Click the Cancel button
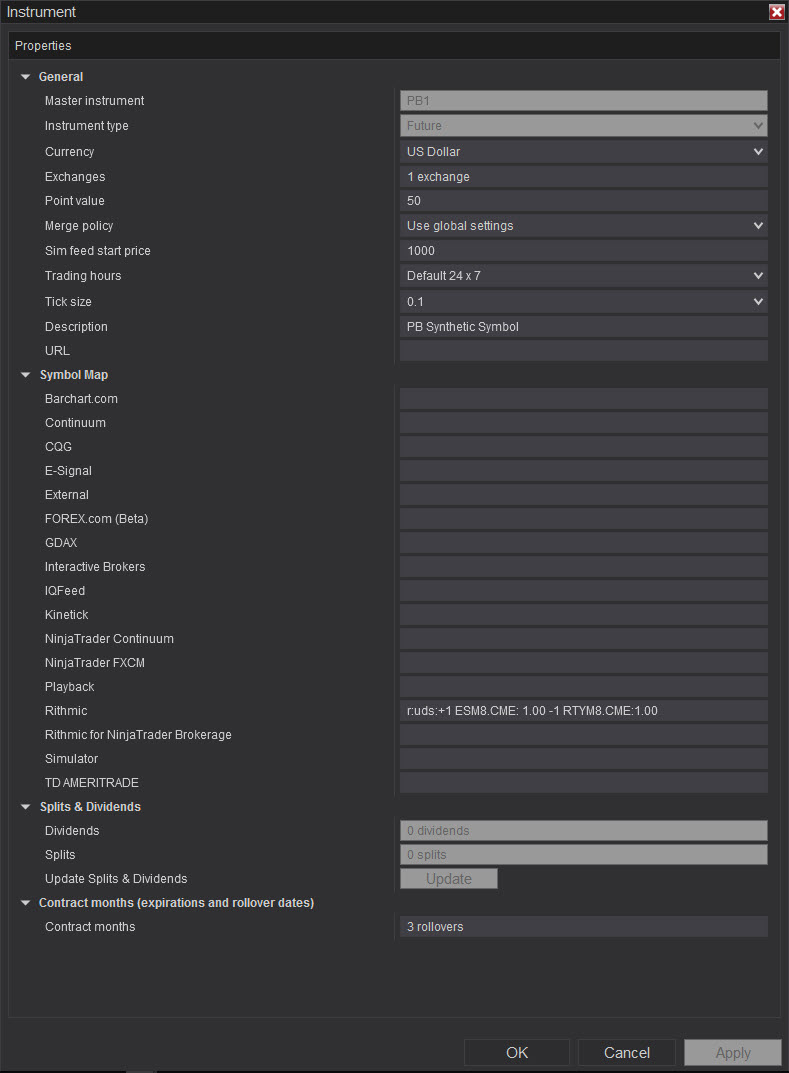The image size is (789, 1073). tap(627, 1052)
